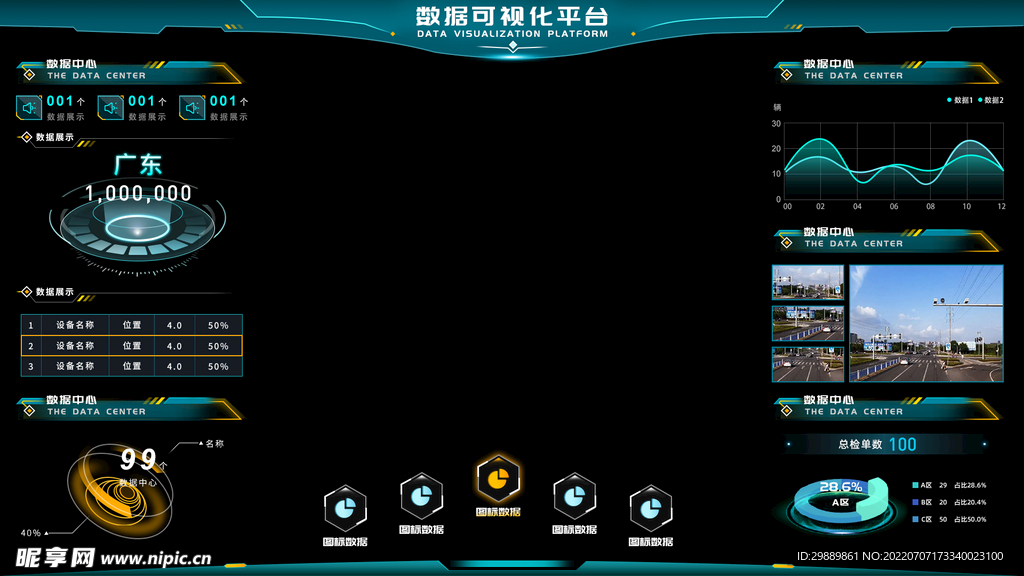Click the last speaker icon of the three
This screenshot has width=1024, height=576.
coord(192,108)
